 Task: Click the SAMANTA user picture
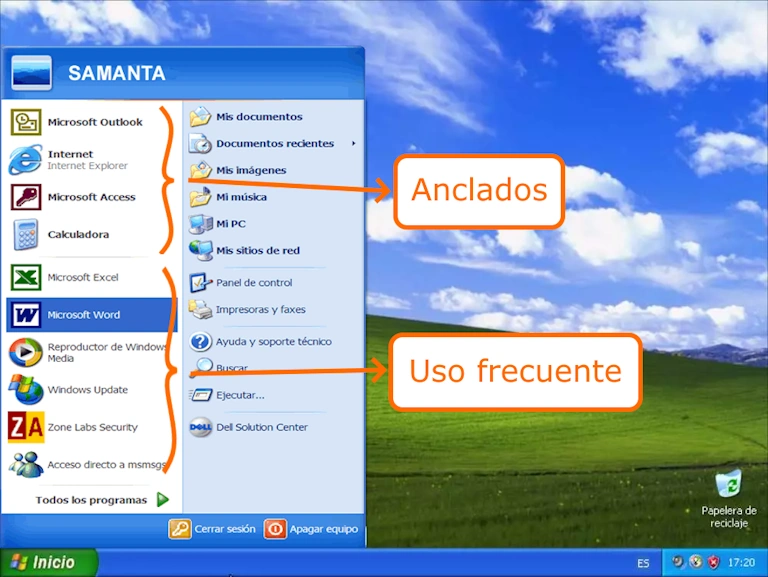coord(31,73)
